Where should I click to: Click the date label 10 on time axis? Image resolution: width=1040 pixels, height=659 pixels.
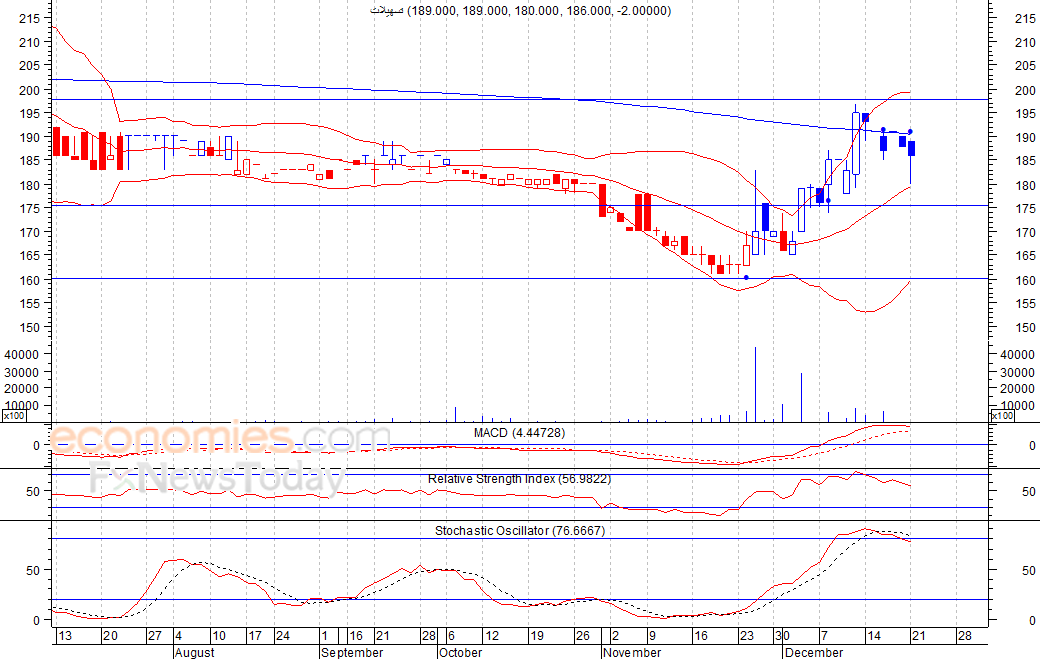pyautogui.click(x=219, y=636)
